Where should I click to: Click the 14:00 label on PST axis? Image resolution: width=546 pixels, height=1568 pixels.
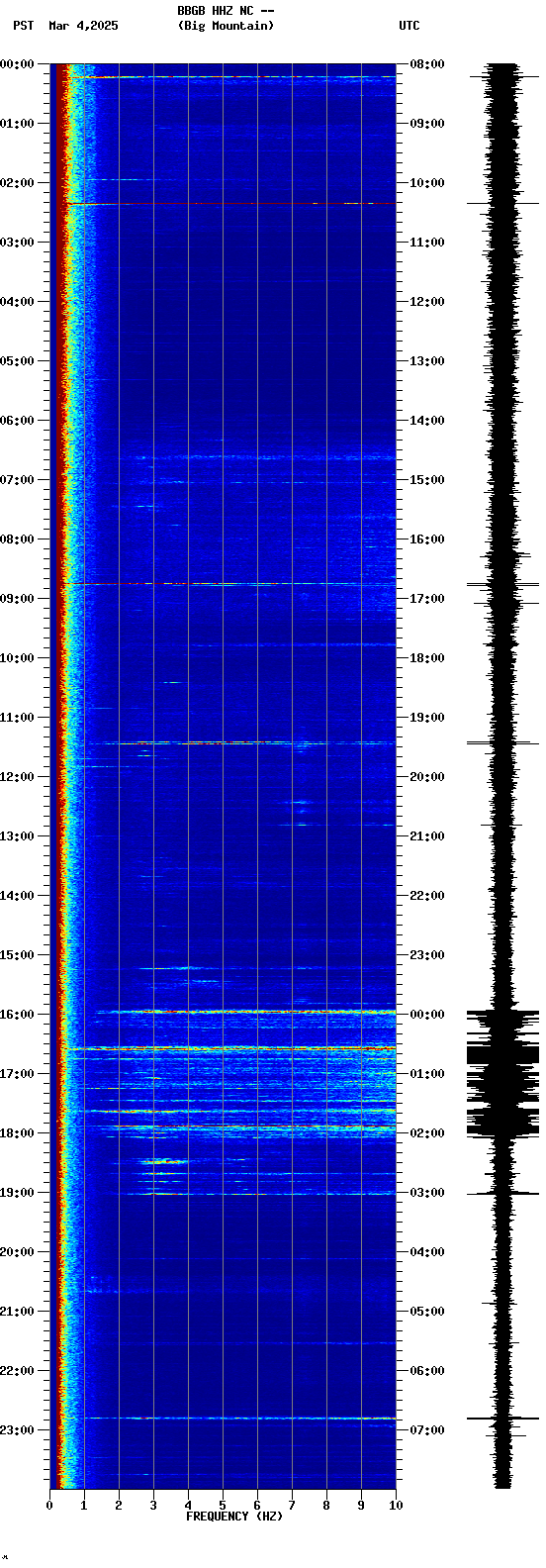(18, 896)
